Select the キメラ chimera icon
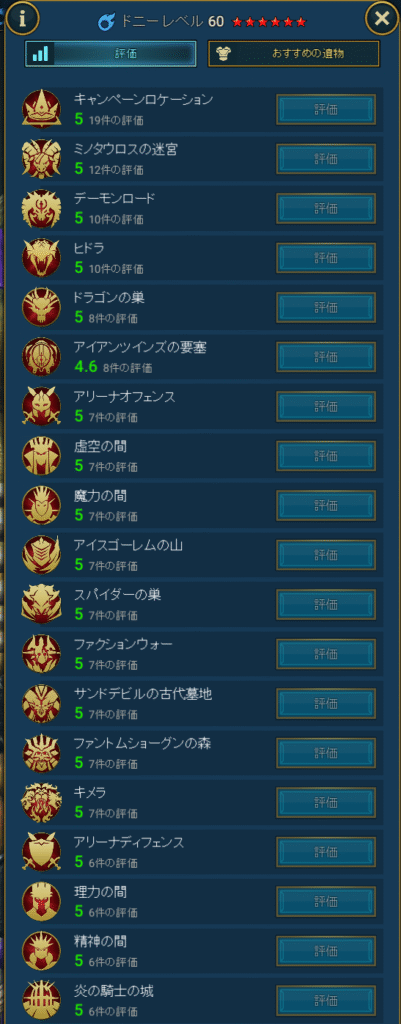The width and height of the screenshot is (401, 1024). tap(42, 802)
